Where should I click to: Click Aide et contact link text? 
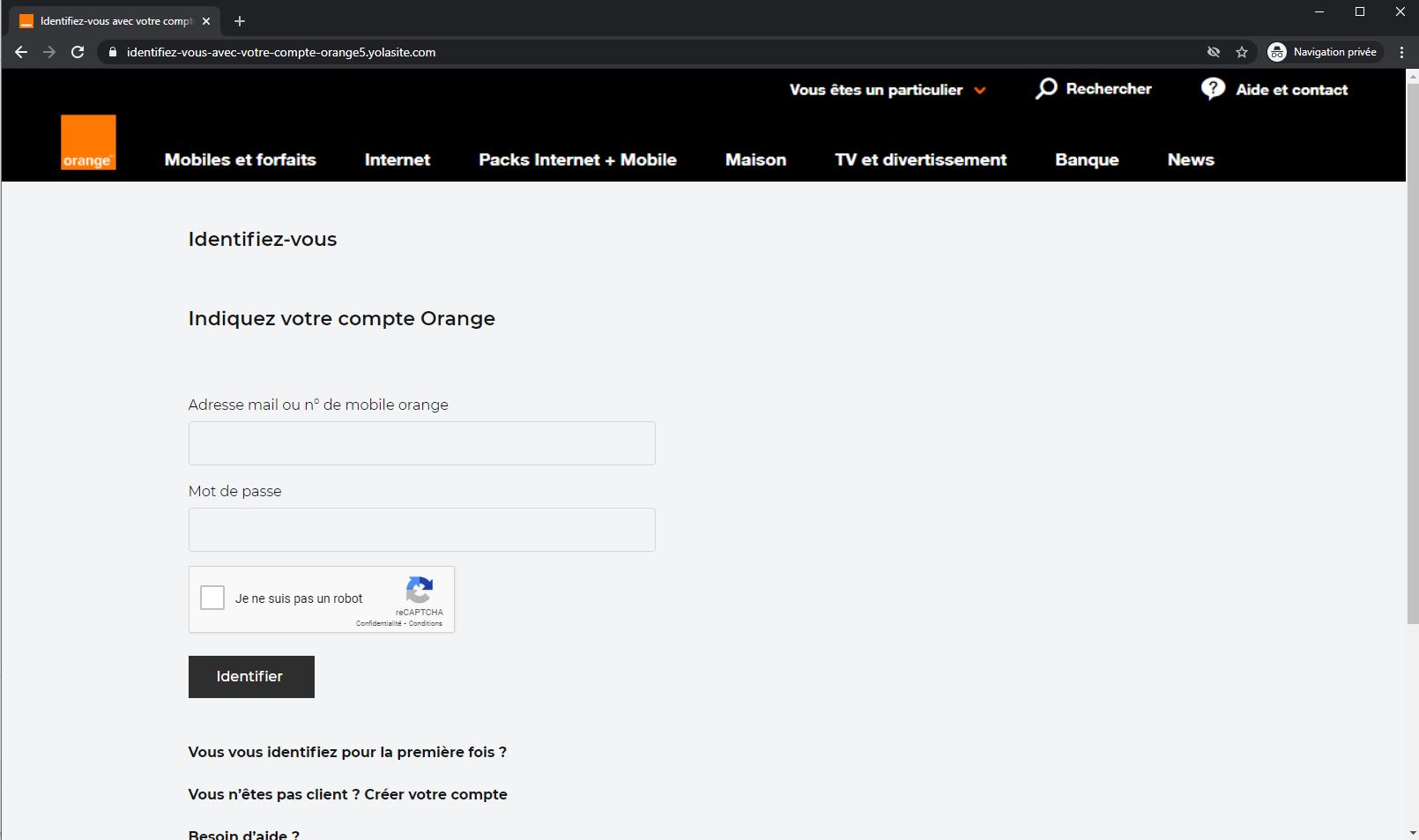1291,90
